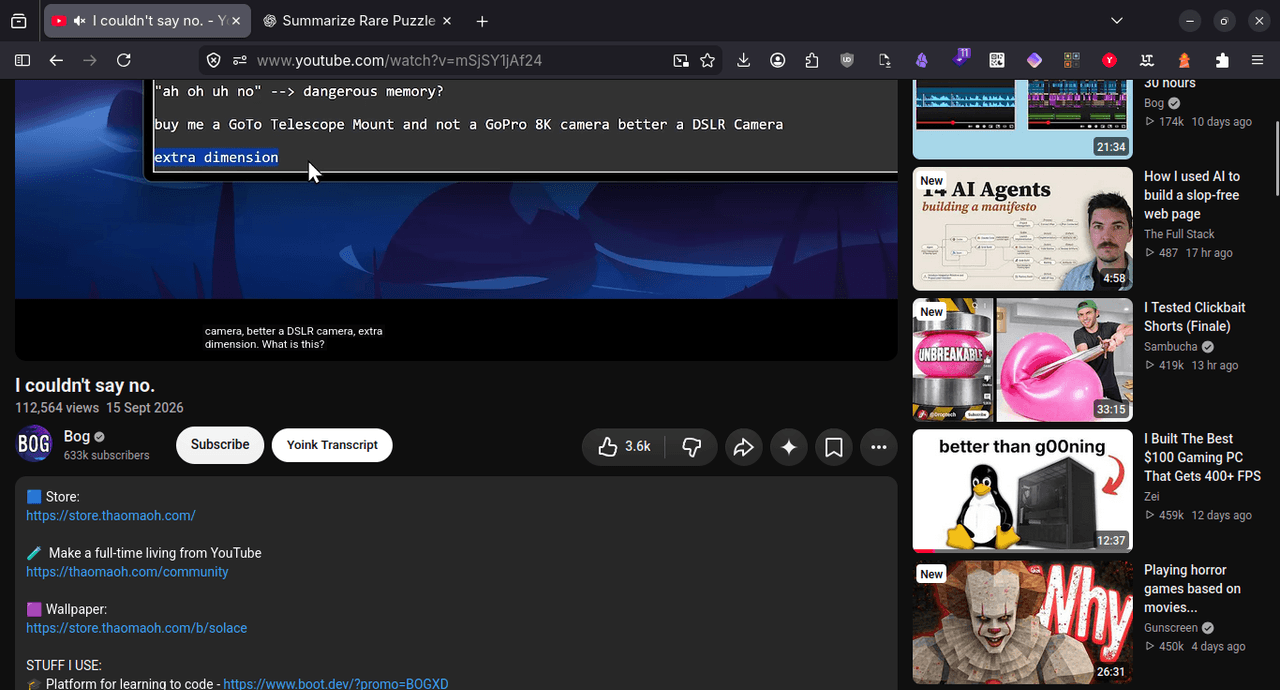Open the store.thaomaoh.com/b/solace wallpaper link
Image resolution: width=1280 pixels, height=690 pixels.
click(136, 628)
